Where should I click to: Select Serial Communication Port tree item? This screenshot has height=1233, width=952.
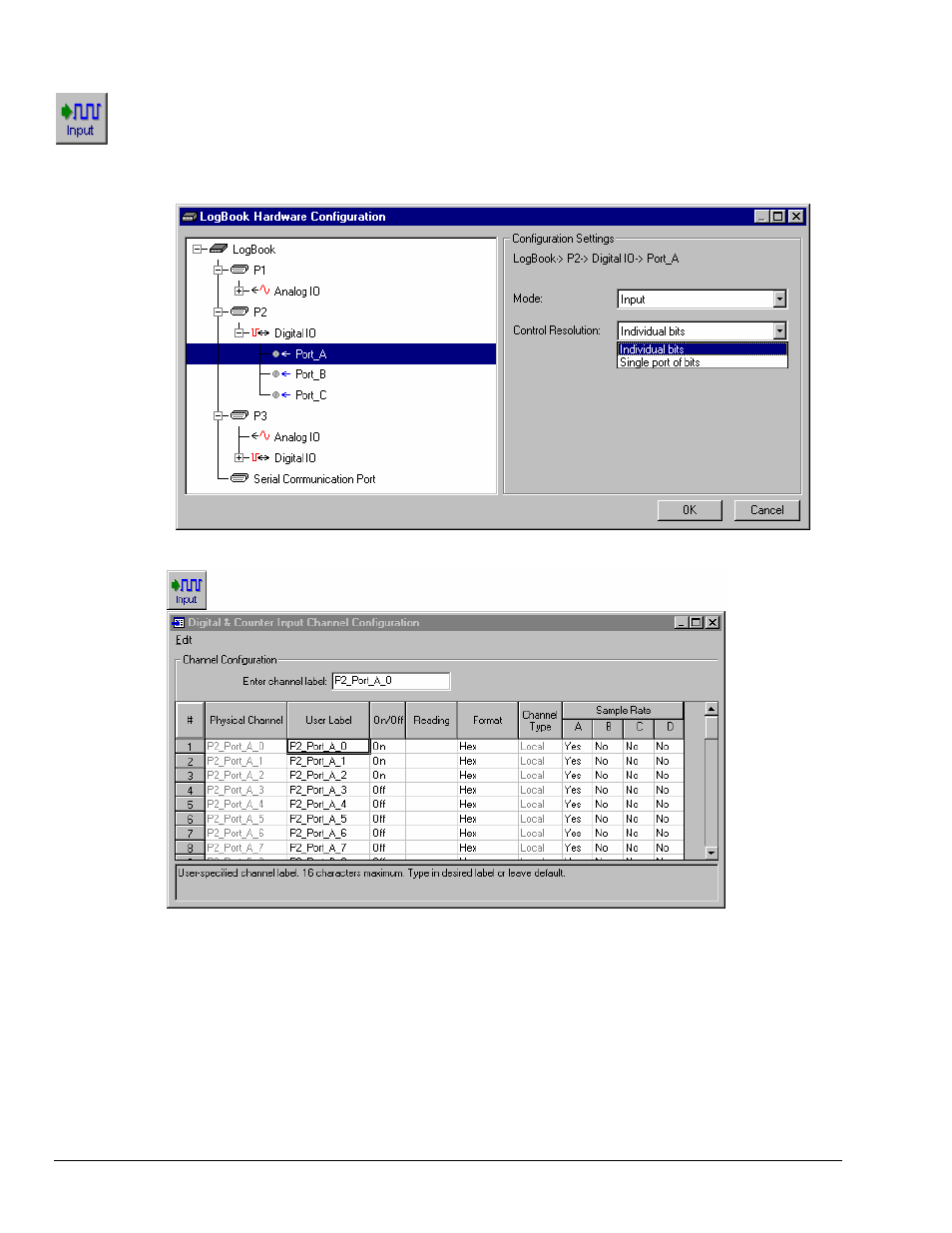coord(314,479)
